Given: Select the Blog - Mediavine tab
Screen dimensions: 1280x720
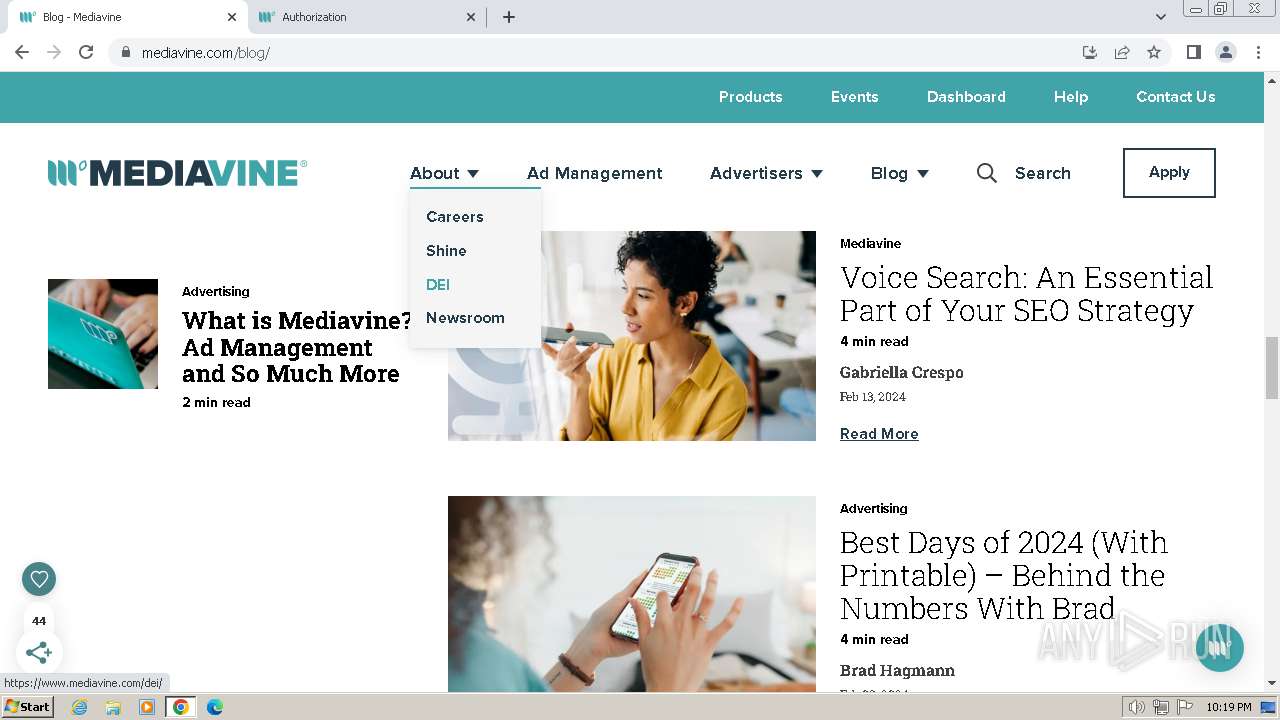Looking at the screenshot, I should coord(127,17).
